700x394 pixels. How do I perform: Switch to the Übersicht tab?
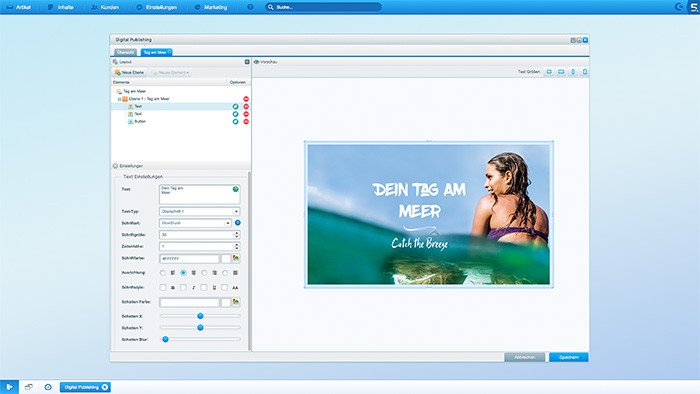(125, 52)
